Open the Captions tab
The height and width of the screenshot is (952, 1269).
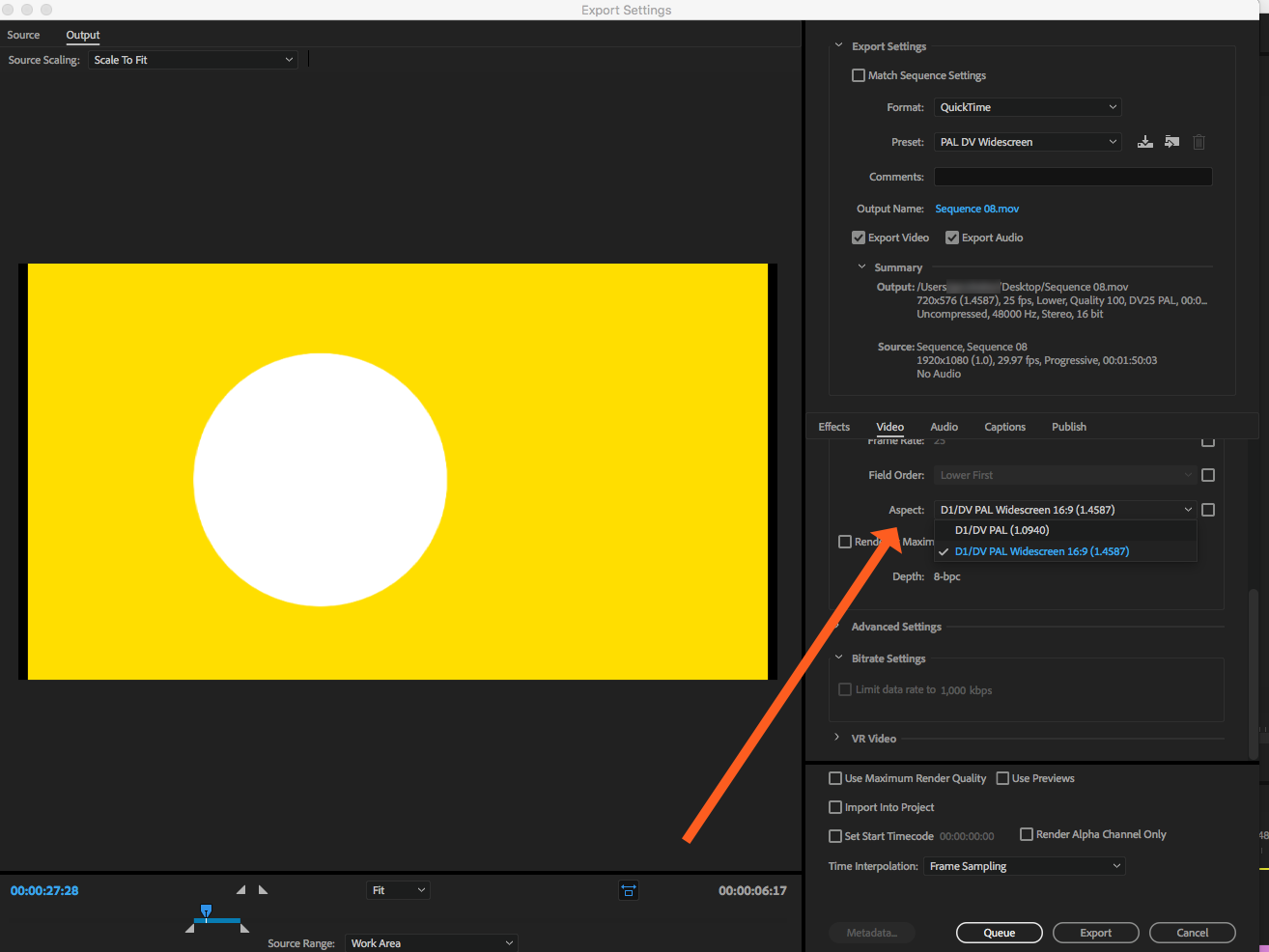[x=1005, y=427]
